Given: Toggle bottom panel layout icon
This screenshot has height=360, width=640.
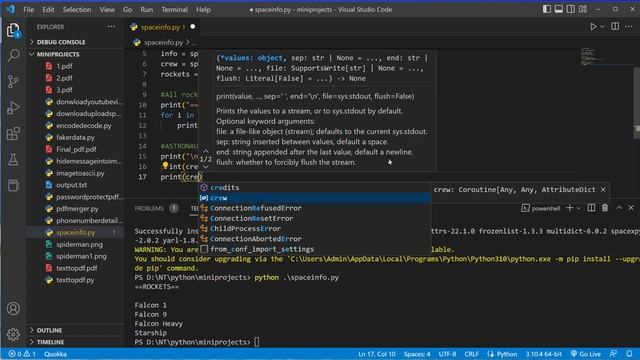Looking at the screenshot, I should pos(558,9).
